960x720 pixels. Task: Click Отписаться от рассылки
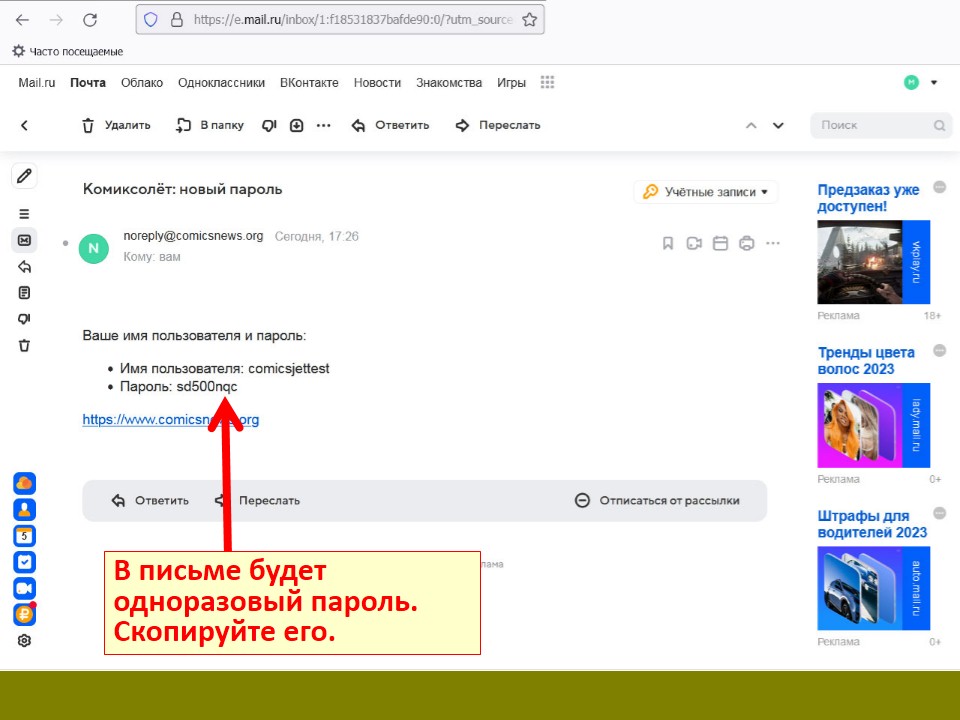coord(658,501)
